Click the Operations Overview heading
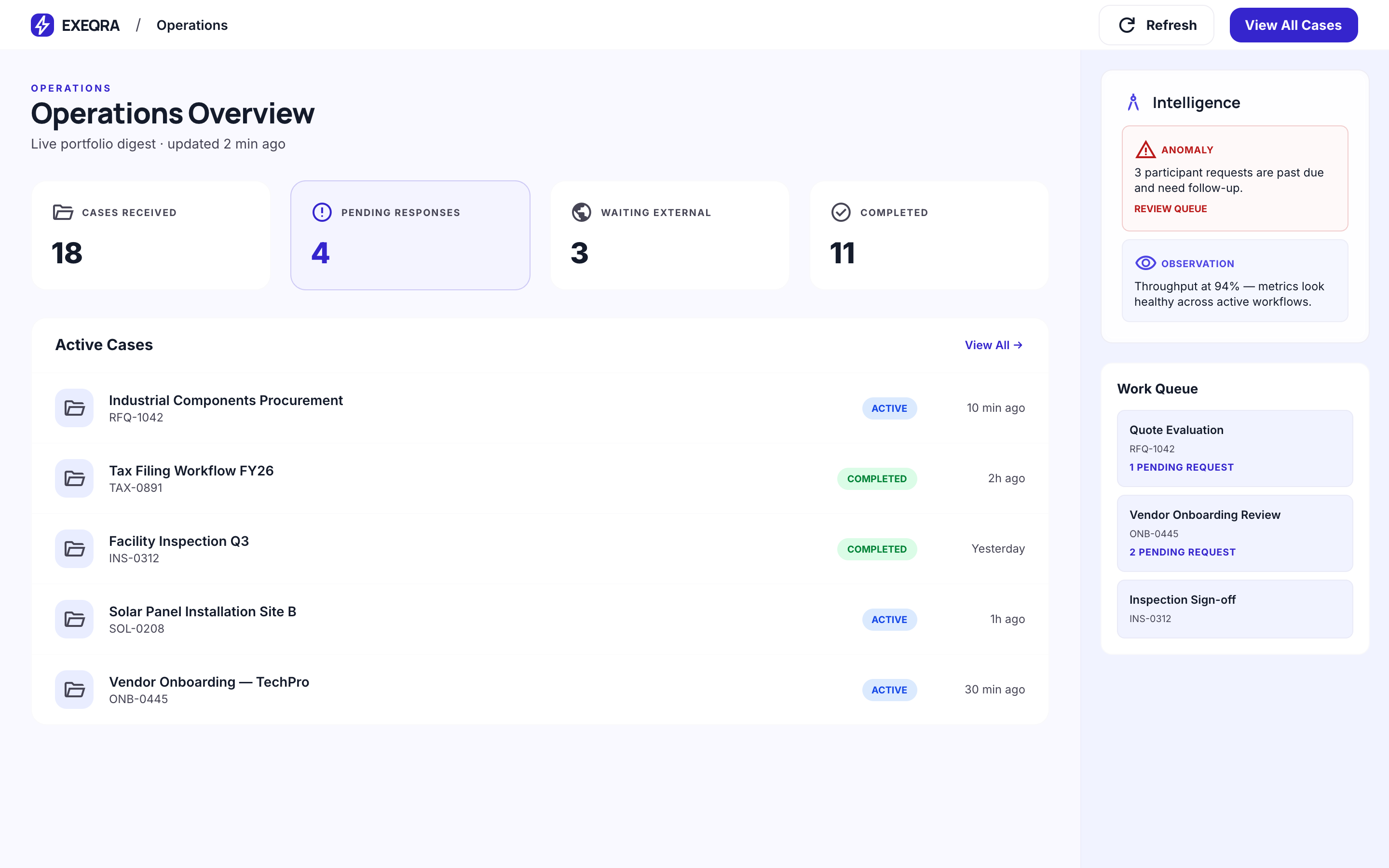The image size is (1389, 868). click(173, 113)
